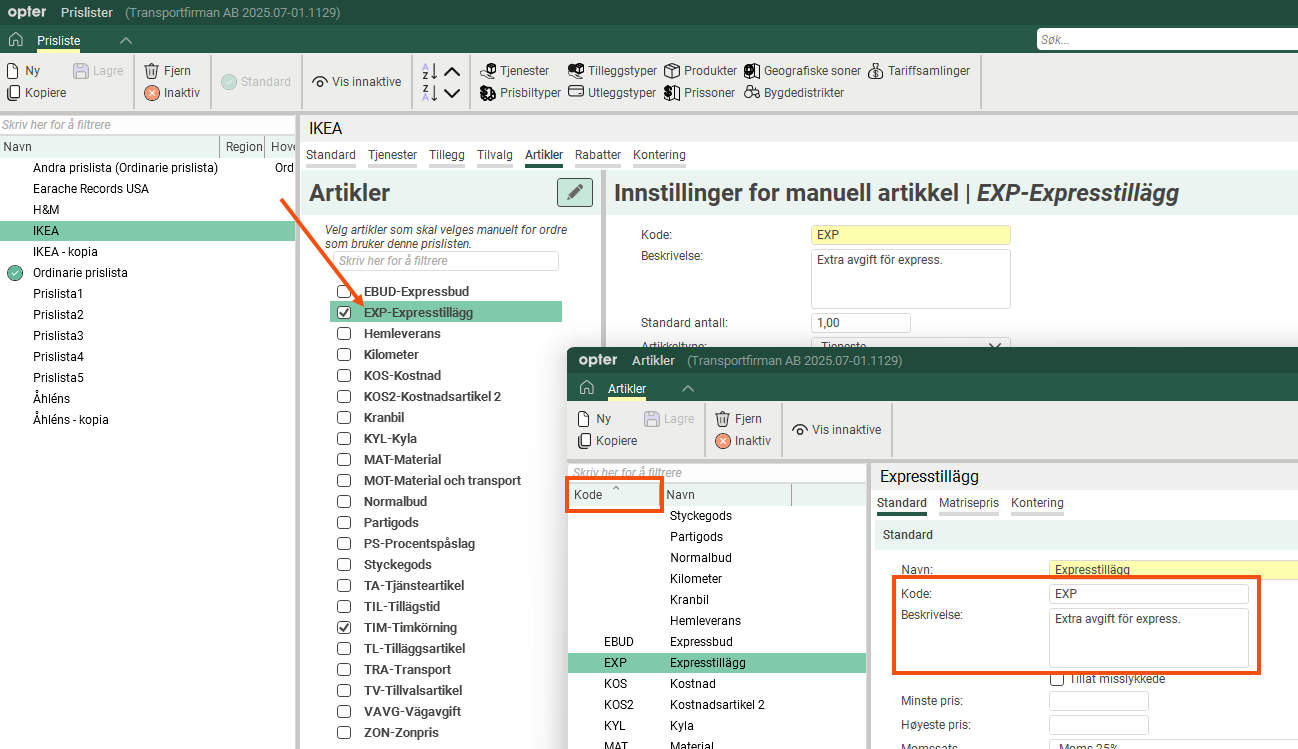Viewport: 1298px width, 749px height.
Task: Switch to the Rabatter tab
Action: click(x=598, y=155)
